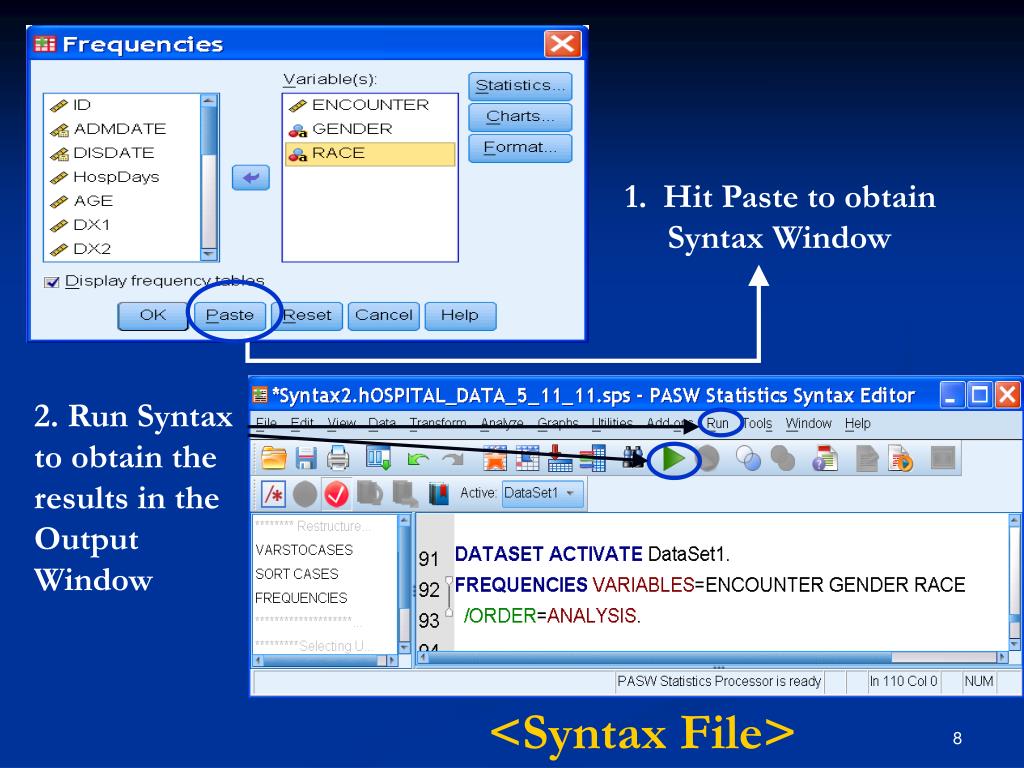Screen dimensions: 1024x768
Task: Click the Go to Data icon with orange star
Action: (495, 458)
